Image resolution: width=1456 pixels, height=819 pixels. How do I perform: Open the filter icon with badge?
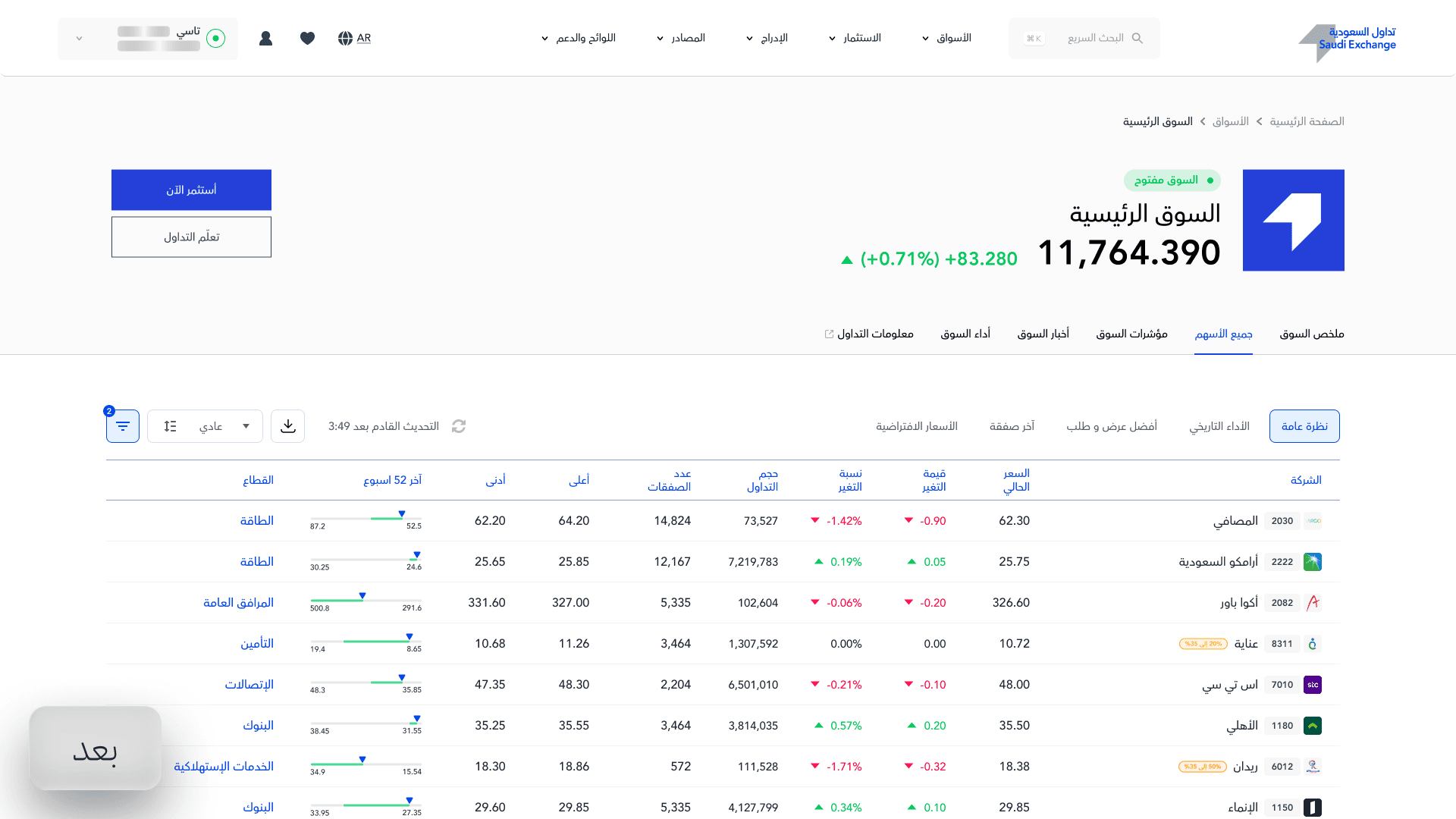(123, 426)
